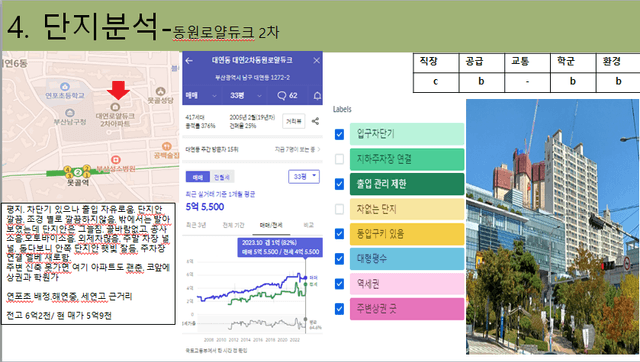Expand the 33평 selector above price

pos(304,176)
